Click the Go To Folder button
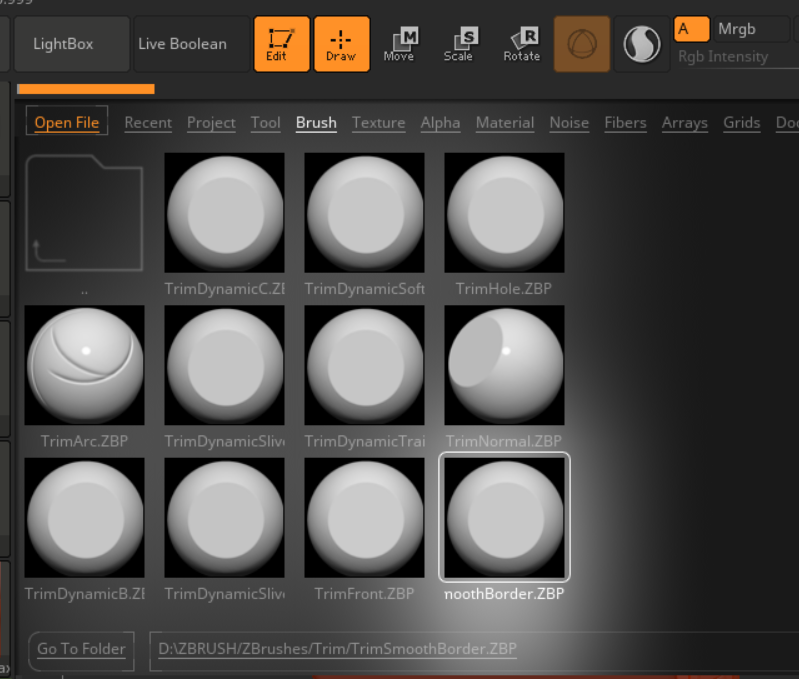The width and height of the screenshot is (799, 679). click(82, 649)
